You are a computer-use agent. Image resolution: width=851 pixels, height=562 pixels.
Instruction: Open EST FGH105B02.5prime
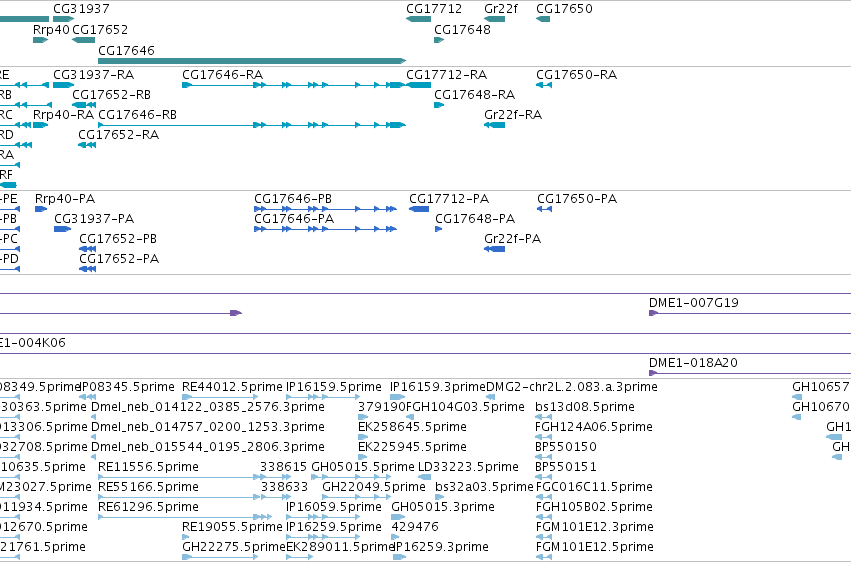coord(543,518)
